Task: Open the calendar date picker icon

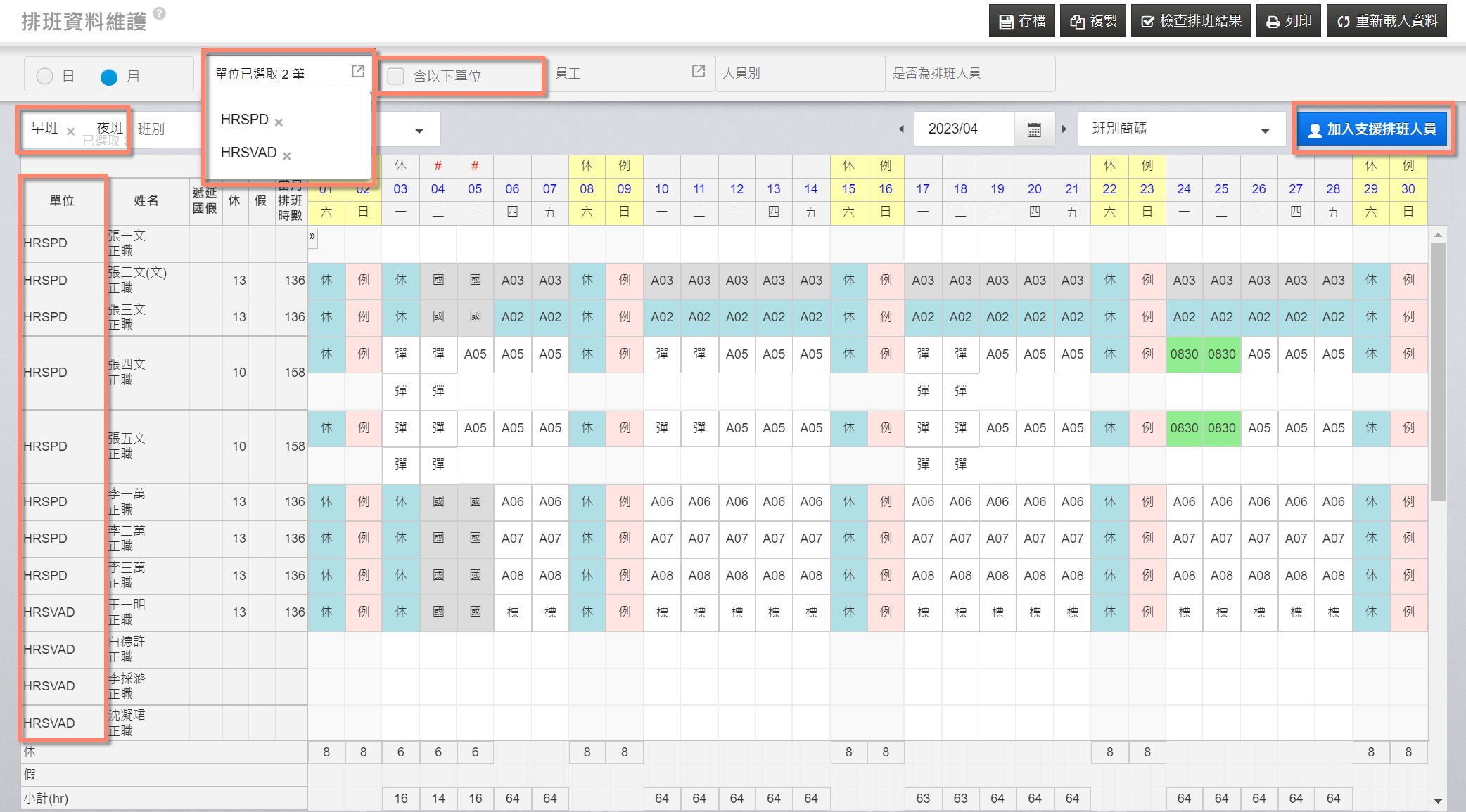Action: pyautogui.click(x=1033, y=129)
